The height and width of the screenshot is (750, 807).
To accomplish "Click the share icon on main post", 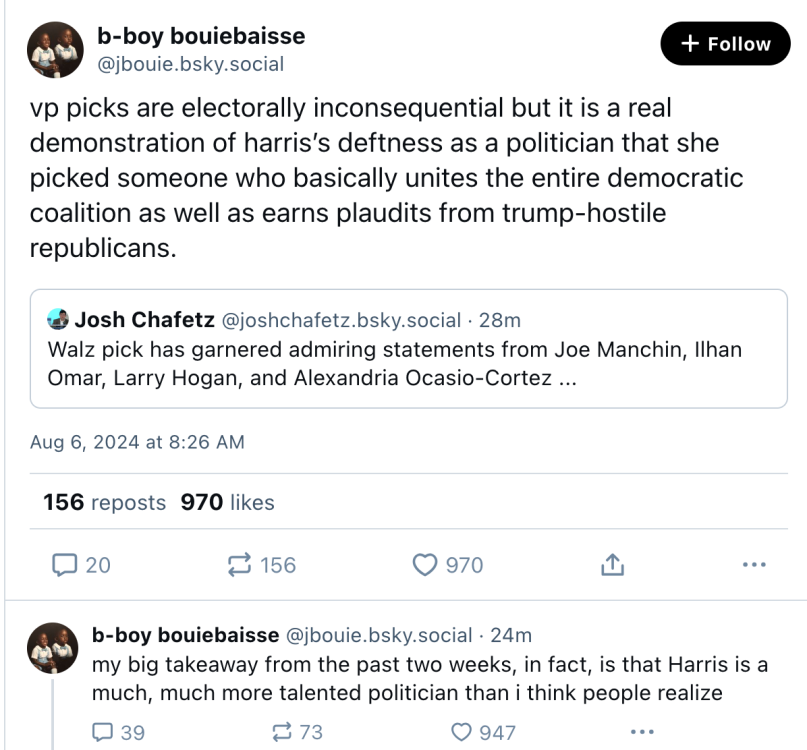I will pyautogui.click(x=612, y=565).
